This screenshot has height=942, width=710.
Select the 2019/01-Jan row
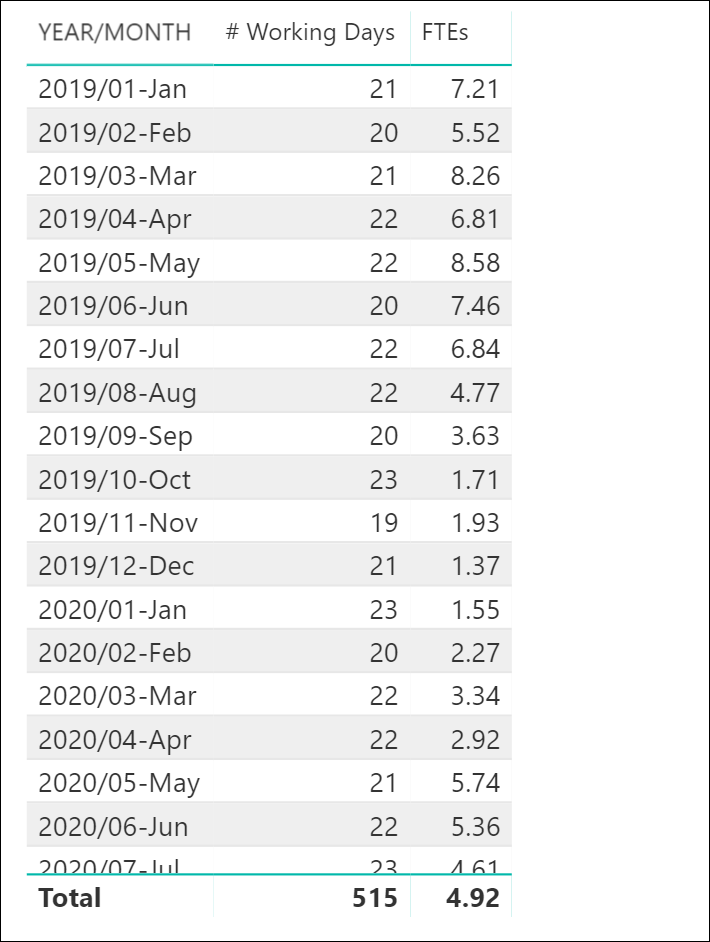pyautogui.click(x=269, y=88)
